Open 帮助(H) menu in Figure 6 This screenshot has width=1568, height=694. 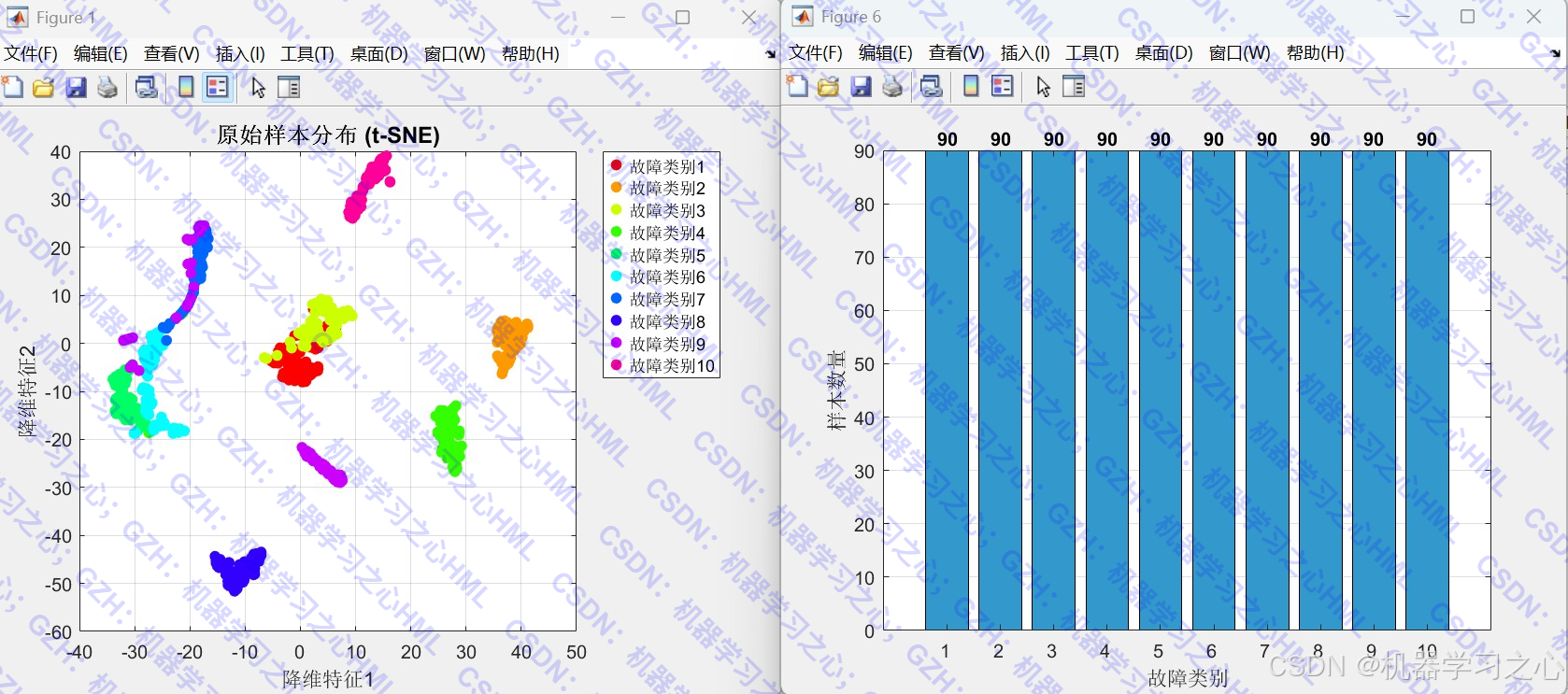(x=1315, y=53)
